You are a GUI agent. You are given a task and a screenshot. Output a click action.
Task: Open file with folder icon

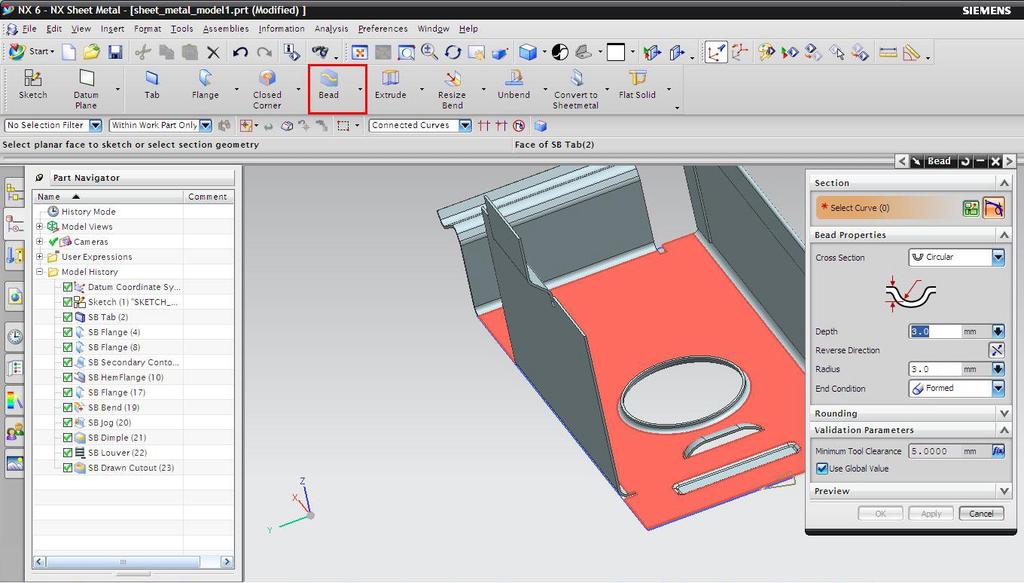point(92,52)
